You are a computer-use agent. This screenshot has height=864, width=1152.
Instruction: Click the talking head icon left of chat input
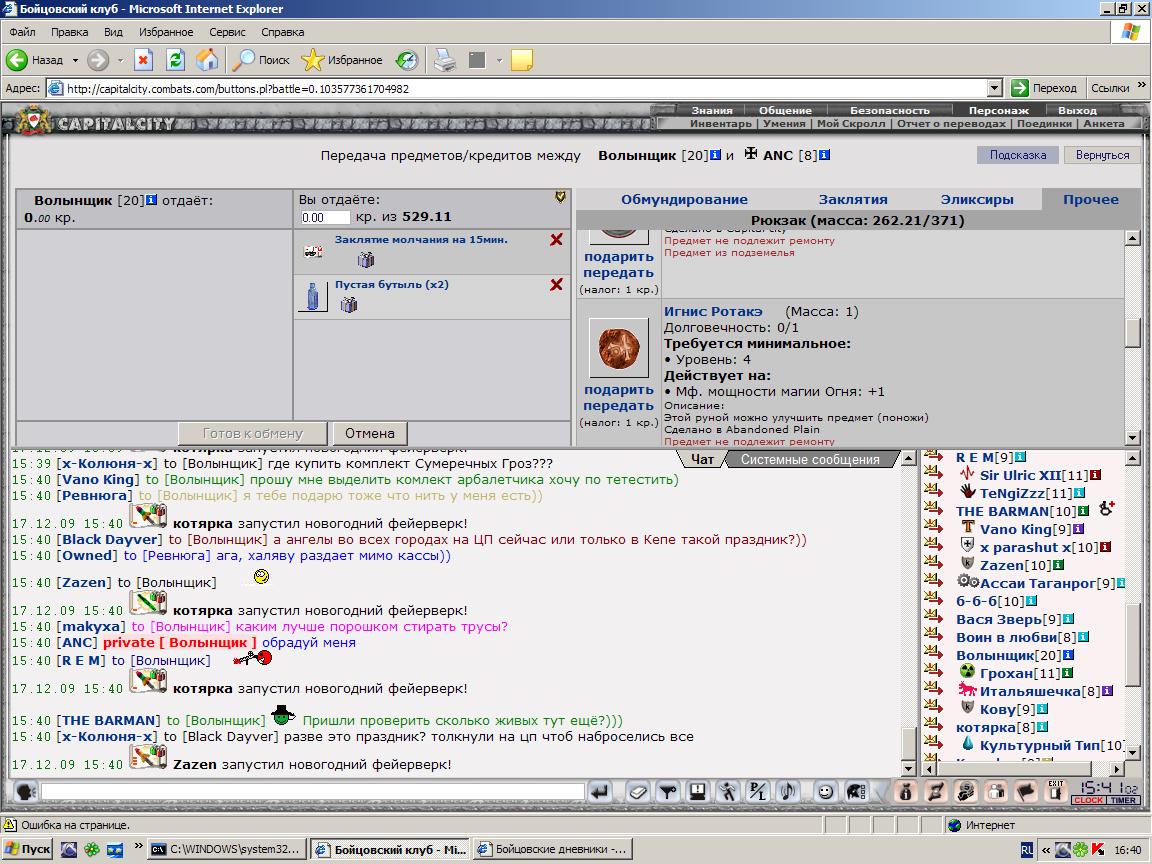(x=25, y=792)
